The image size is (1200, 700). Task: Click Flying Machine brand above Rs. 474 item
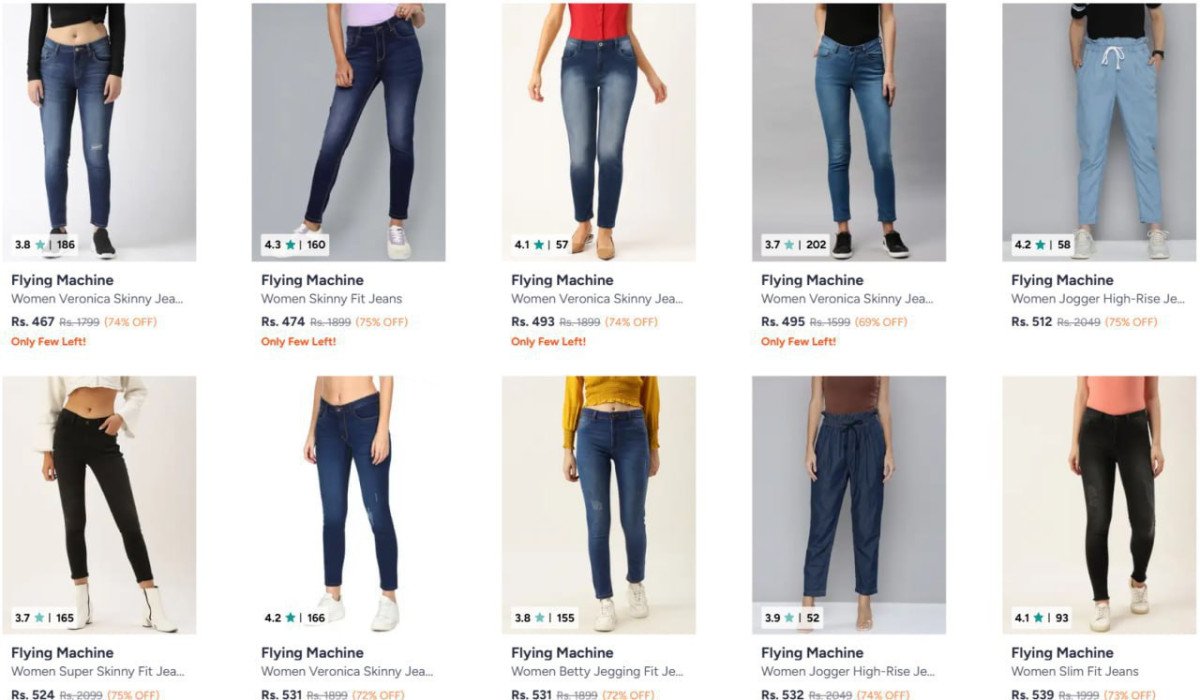click(x=312, y=280)
